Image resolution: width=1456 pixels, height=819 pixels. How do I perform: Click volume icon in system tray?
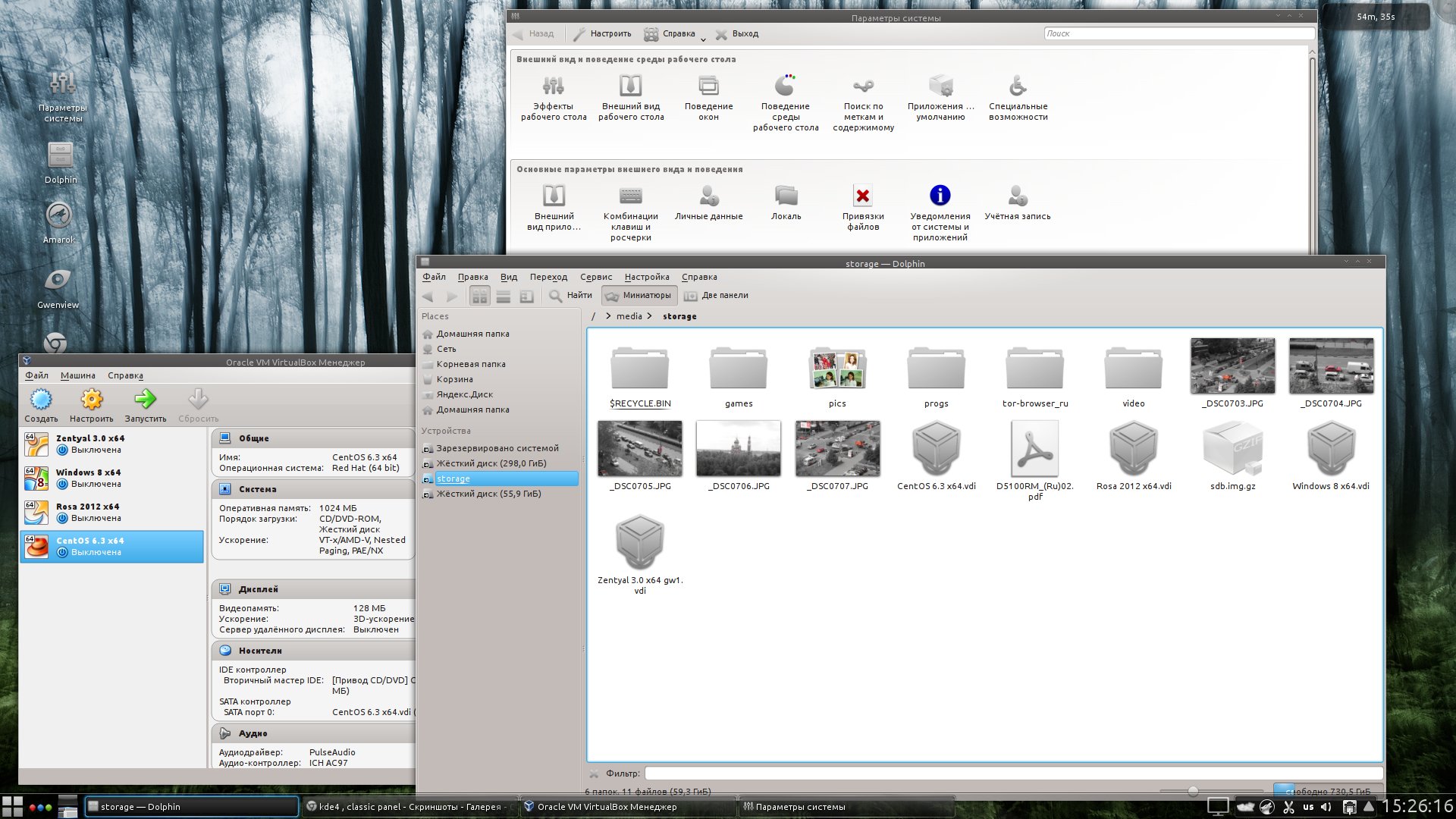(x=1326, y=807)
